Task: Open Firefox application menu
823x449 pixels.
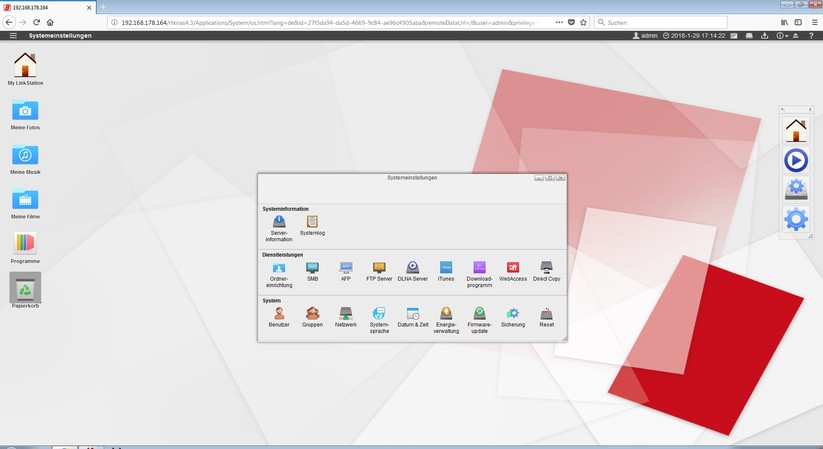Action: 812,21
